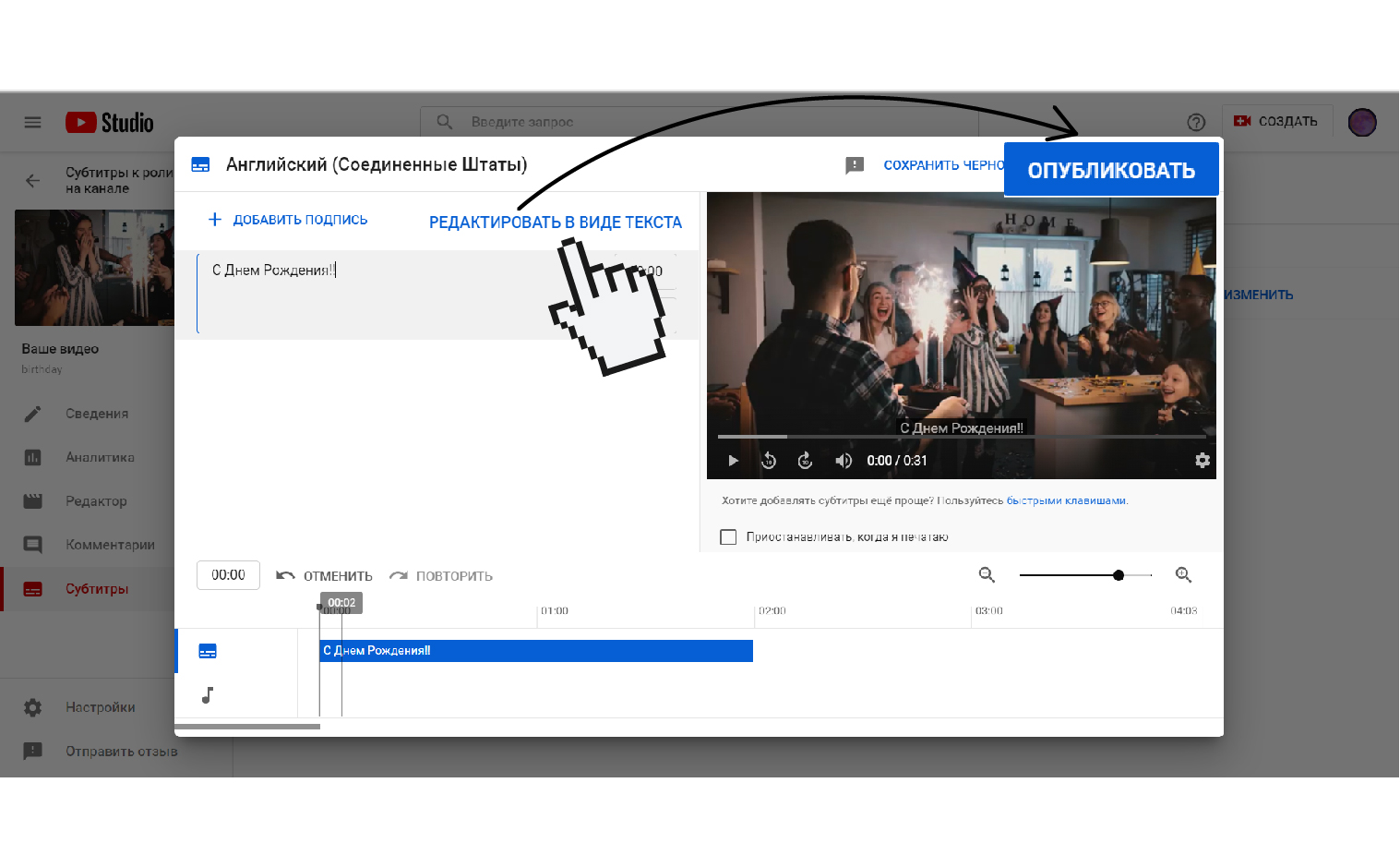Image resolution: width=1400 pixels, height=867 pixels.
Task: Mute the video volume
Action: [843, 461]
